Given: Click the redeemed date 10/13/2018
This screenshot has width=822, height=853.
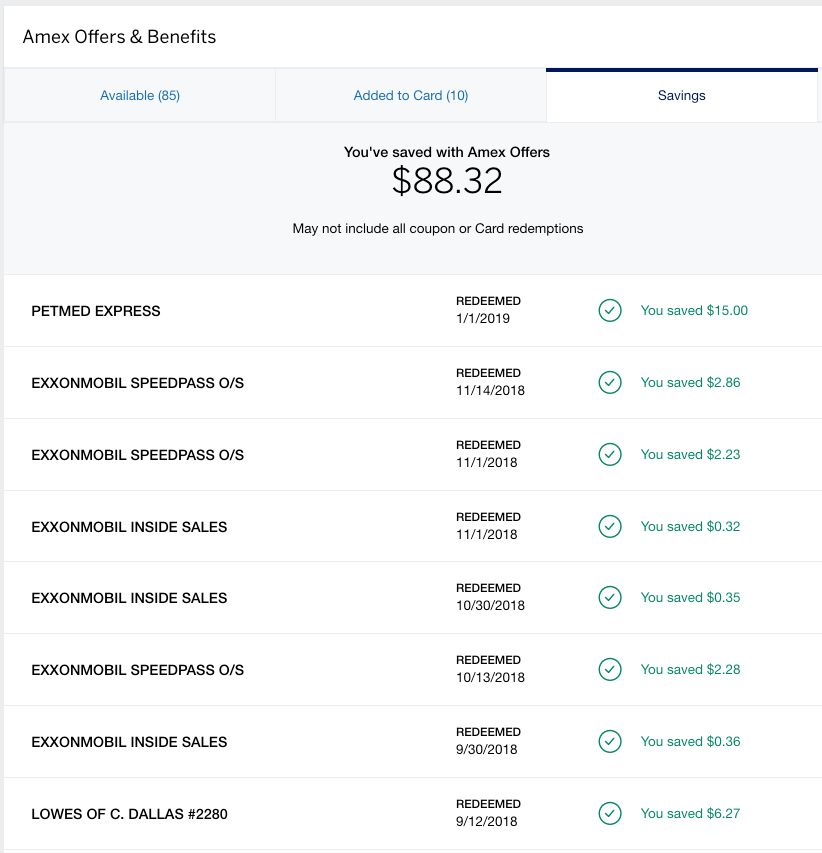Looking at the screenshot, I should [x=490, y=678].
